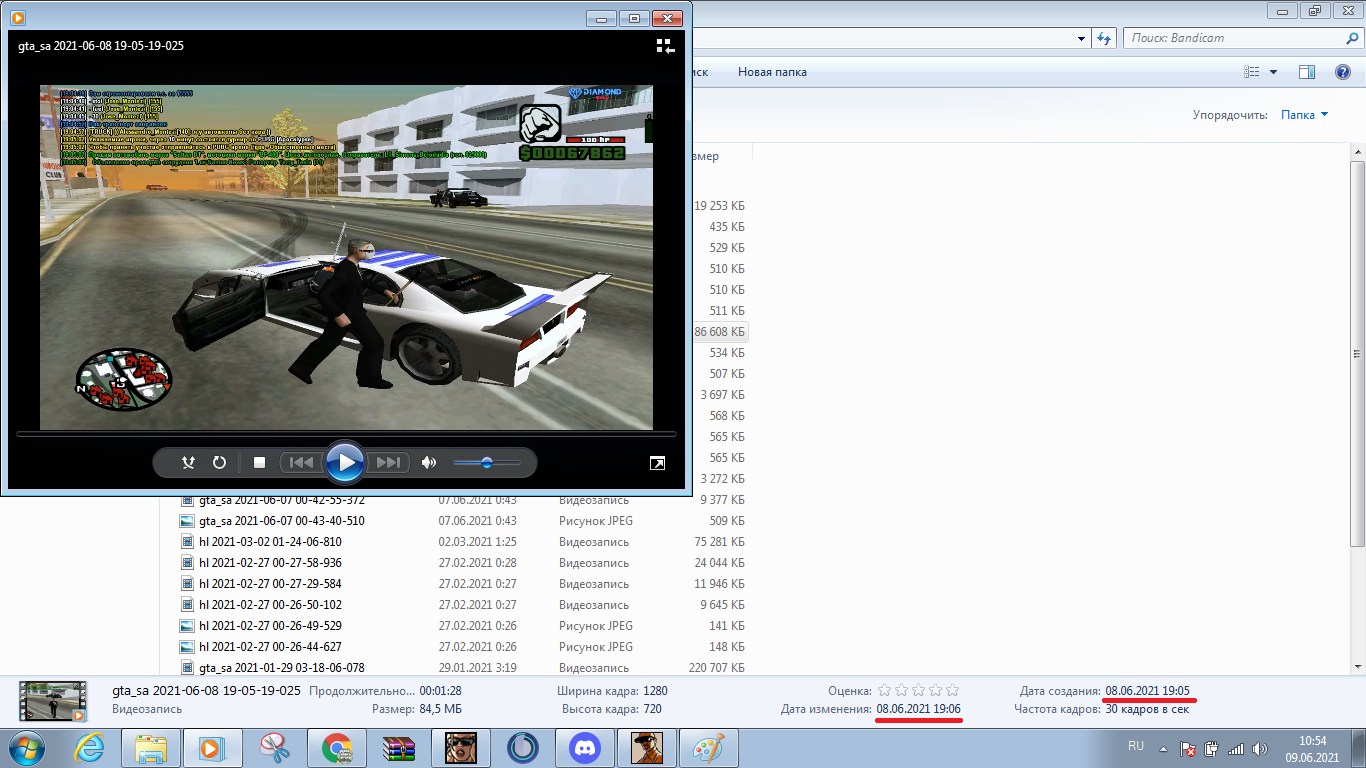Toggle repeat mode in media player
Image resolution: width=1366 pixels, height=768 pixels.
click(x=219, y=462)
